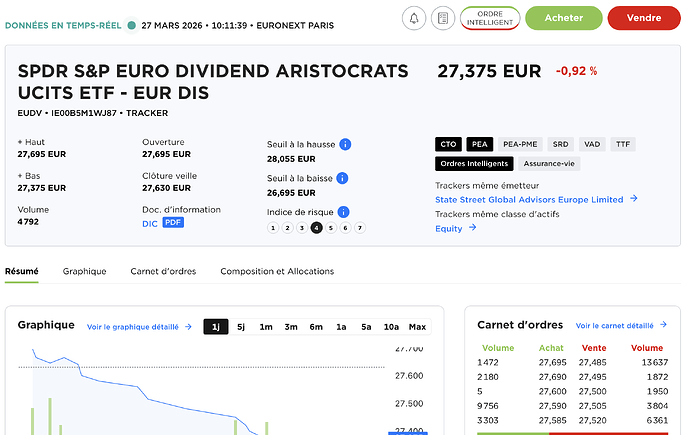Click Clôture veille value 27,630 EUR
The image size is (690, 435).
tap(166, 188)
